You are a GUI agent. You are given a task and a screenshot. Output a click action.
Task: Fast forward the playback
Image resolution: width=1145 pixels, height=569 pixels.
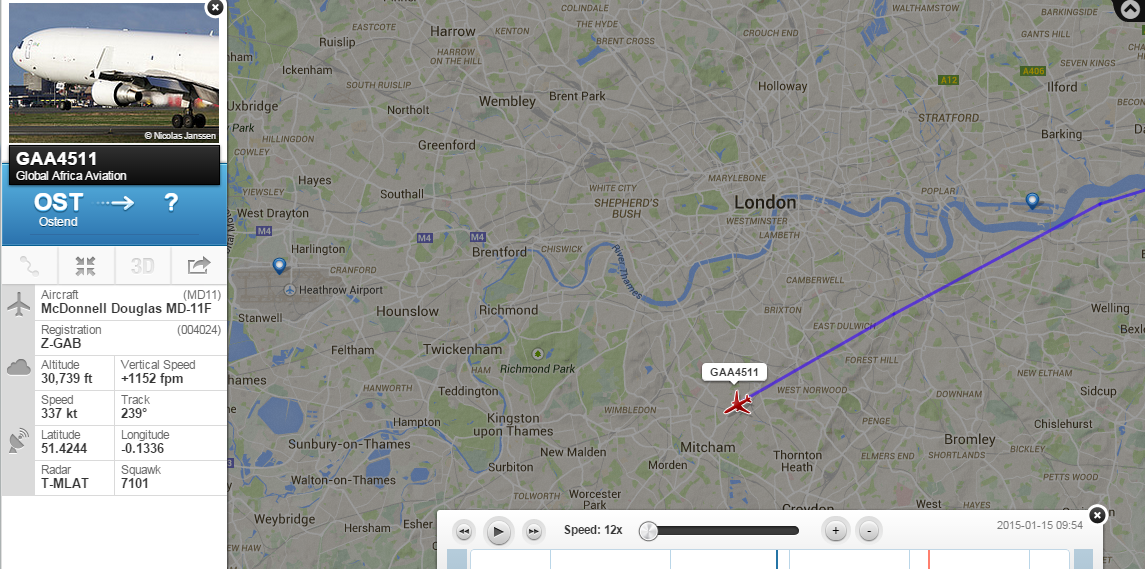534,531
